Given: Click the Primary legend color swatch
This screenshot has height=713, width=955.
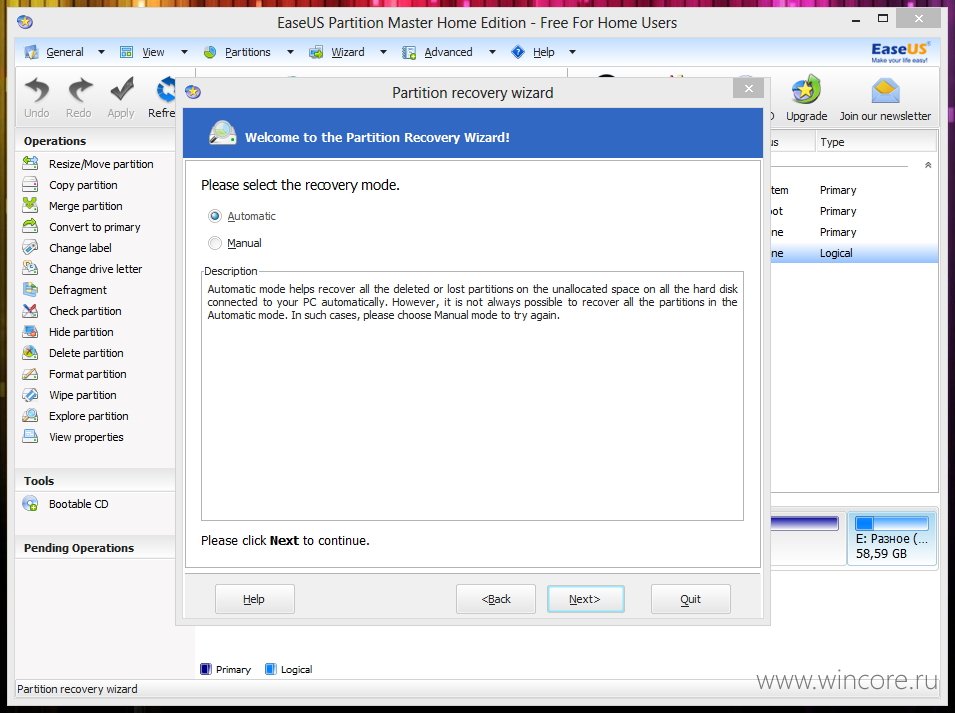Looking at the screenshot, I should coord(206,669).
